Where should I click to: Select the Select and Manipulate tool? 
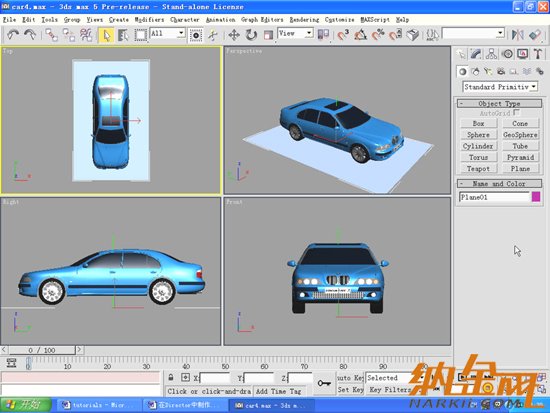tap(213, 35)
